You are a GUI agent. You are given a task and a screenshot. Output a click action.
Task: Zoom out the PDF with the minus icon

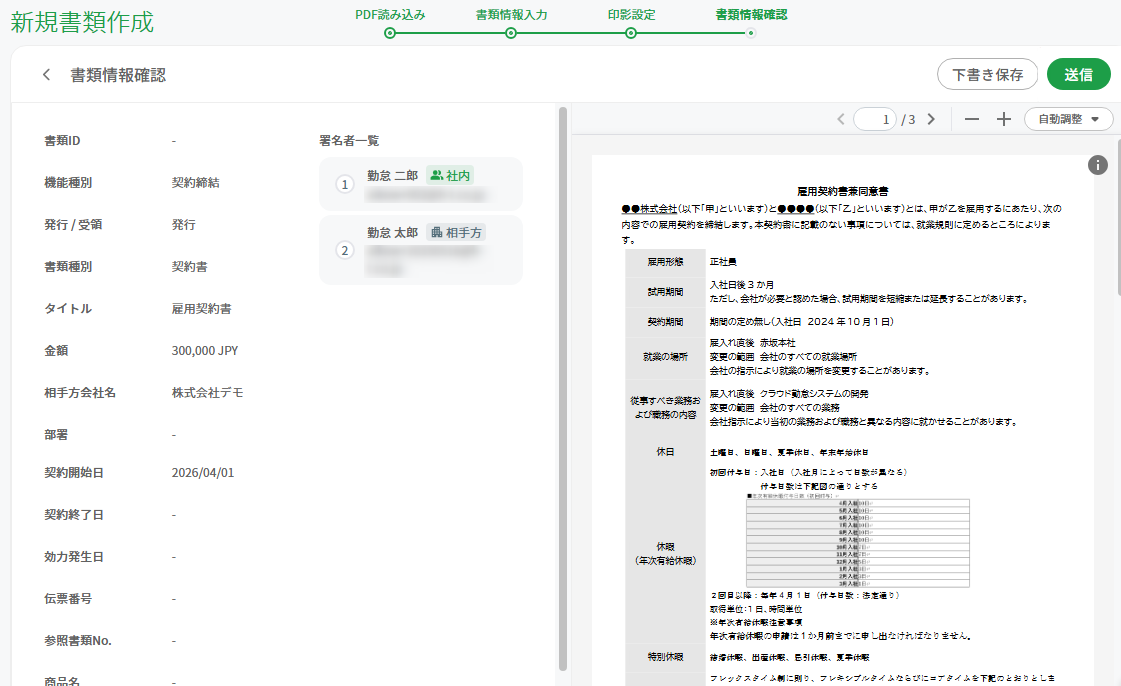[972, 119]
